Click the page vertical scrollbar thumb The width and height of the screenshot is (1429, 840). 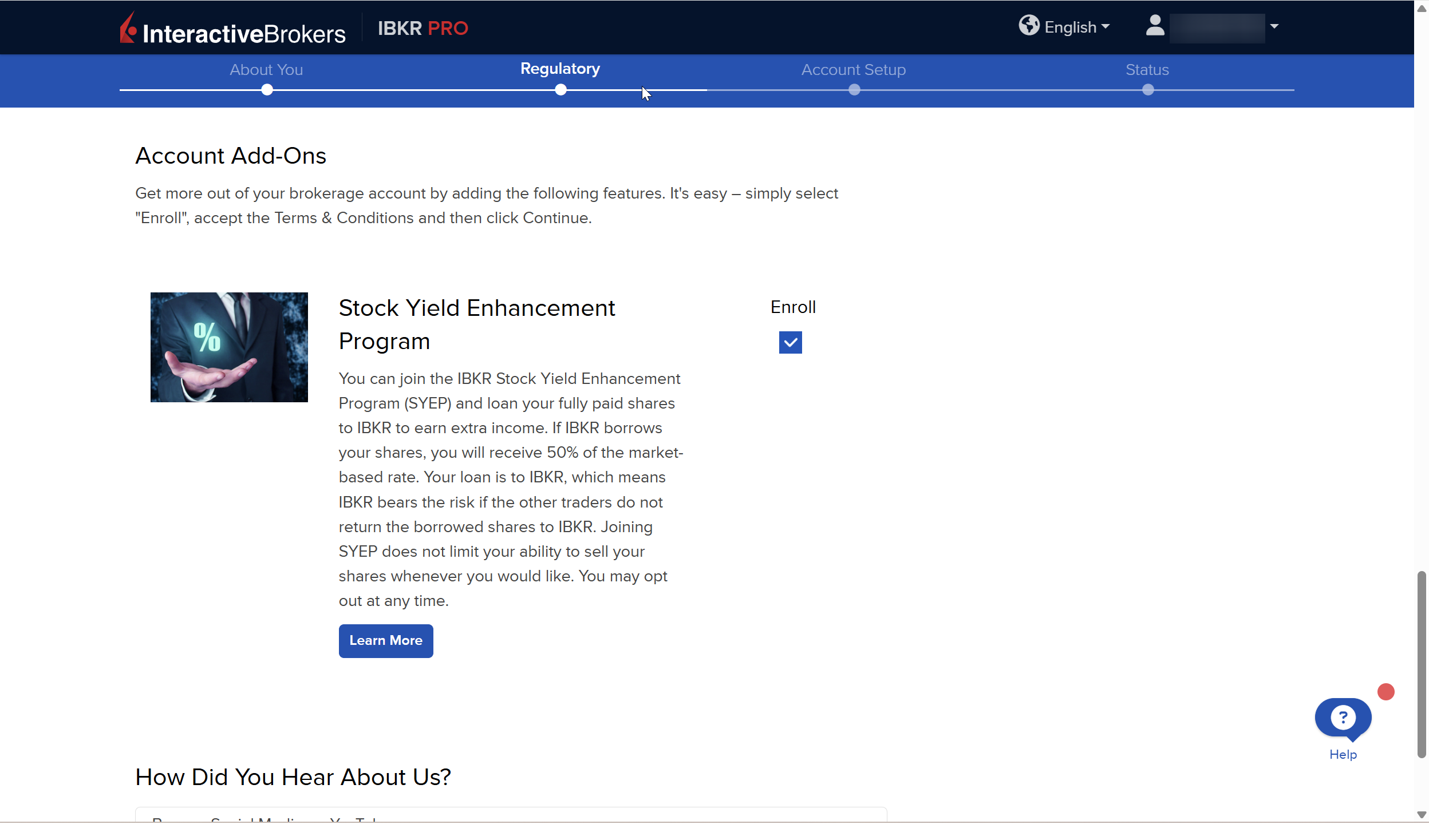pos(1421,664)
